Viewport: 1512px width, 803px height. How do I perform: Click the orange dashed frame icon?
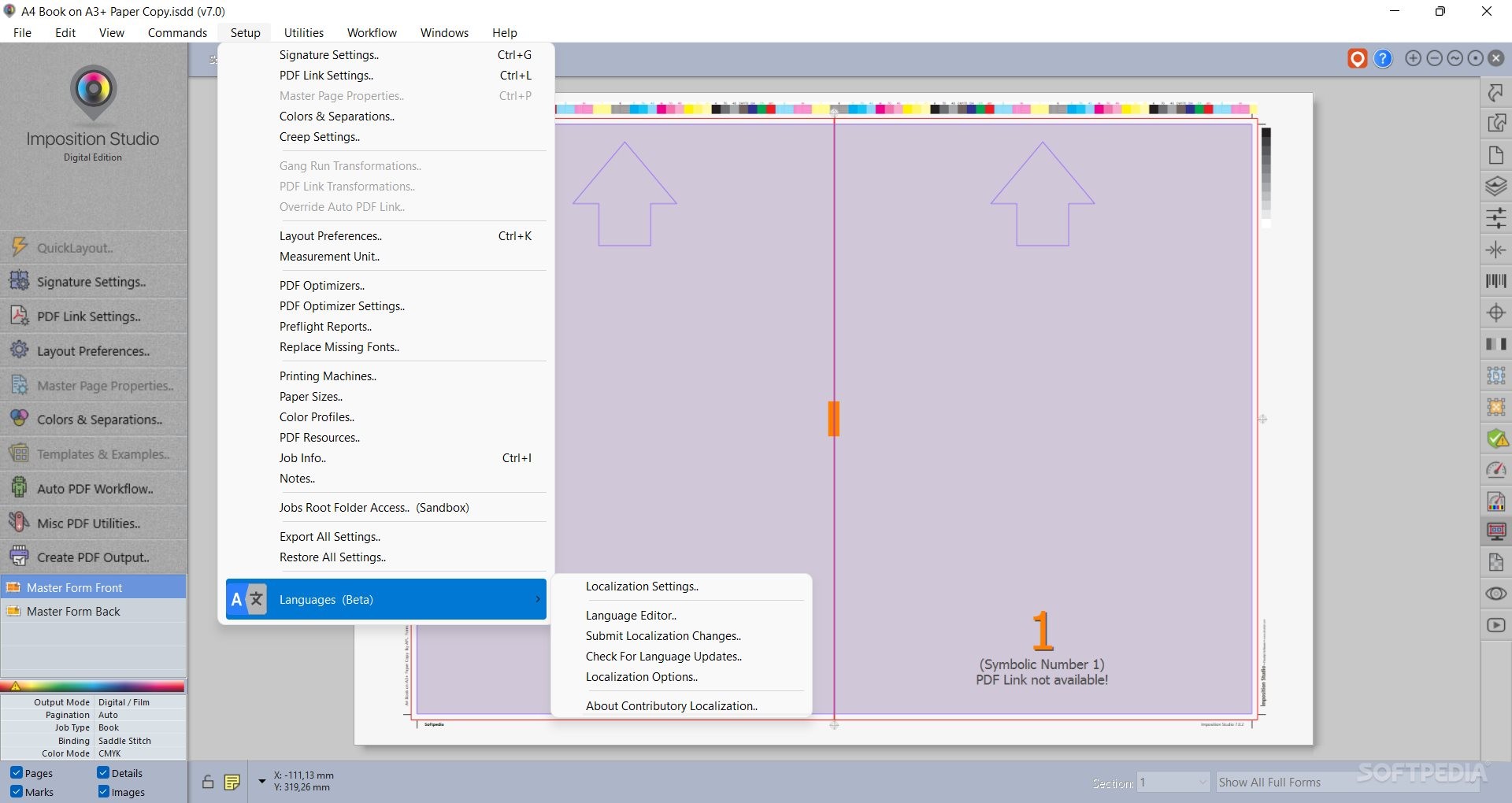[x=1495, y=407]
